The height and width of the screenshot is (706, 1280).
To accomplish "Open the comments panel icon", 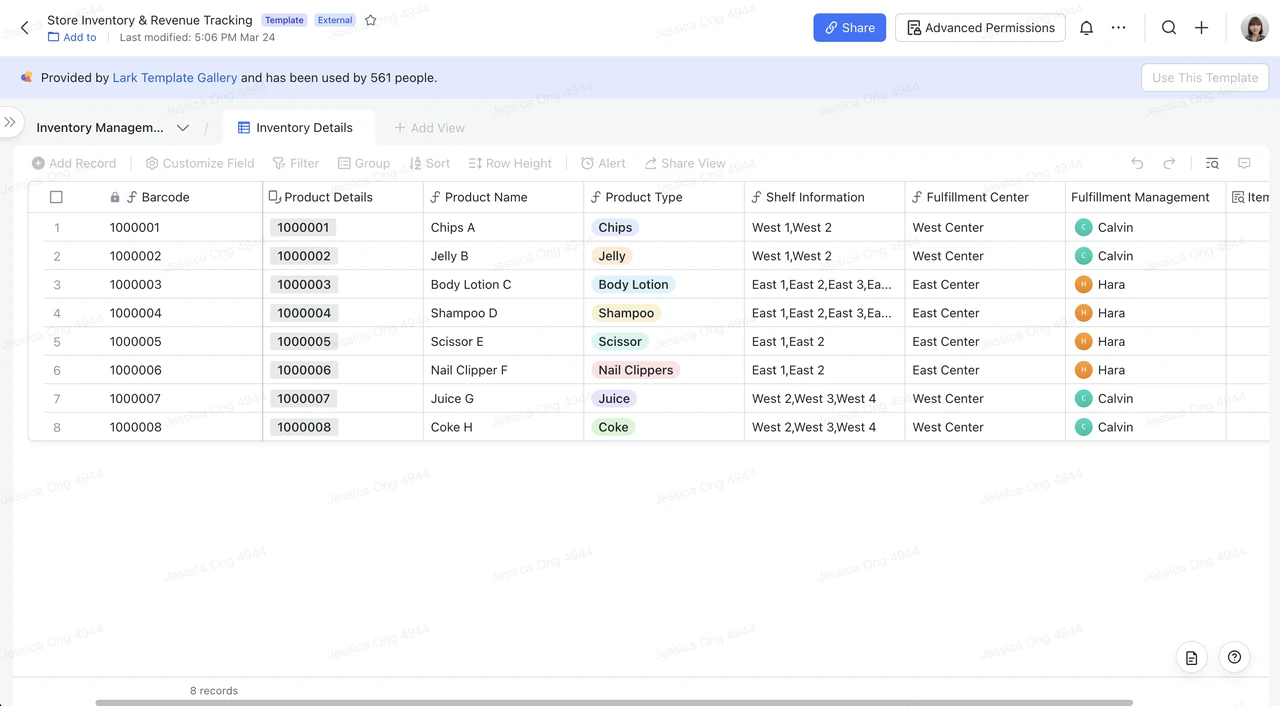I will (1244, 163).
